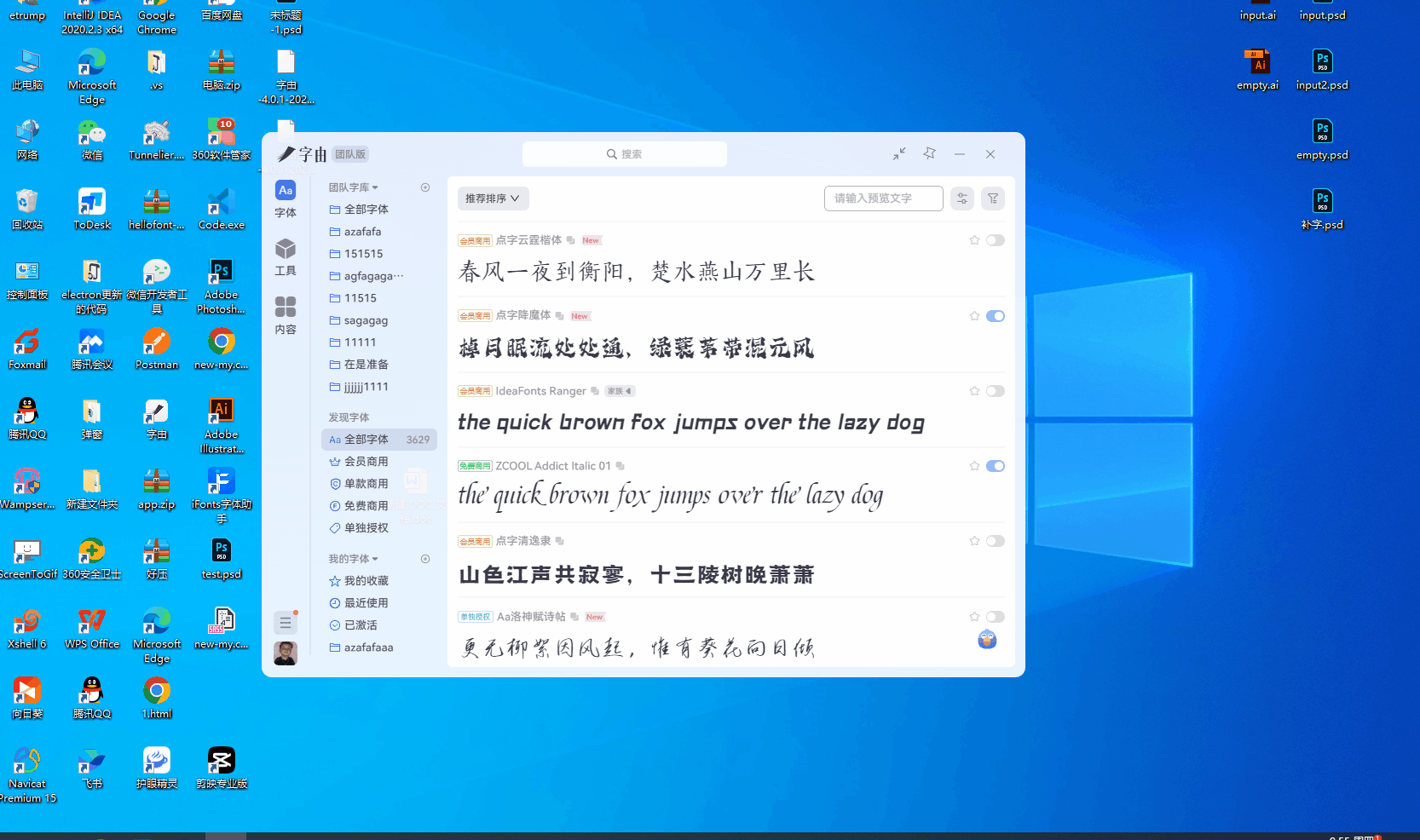1420x840 pixels.
Task: Expand the 家族 family tag on IdeaFonts Ranger
Action: [x=620, y=391]
